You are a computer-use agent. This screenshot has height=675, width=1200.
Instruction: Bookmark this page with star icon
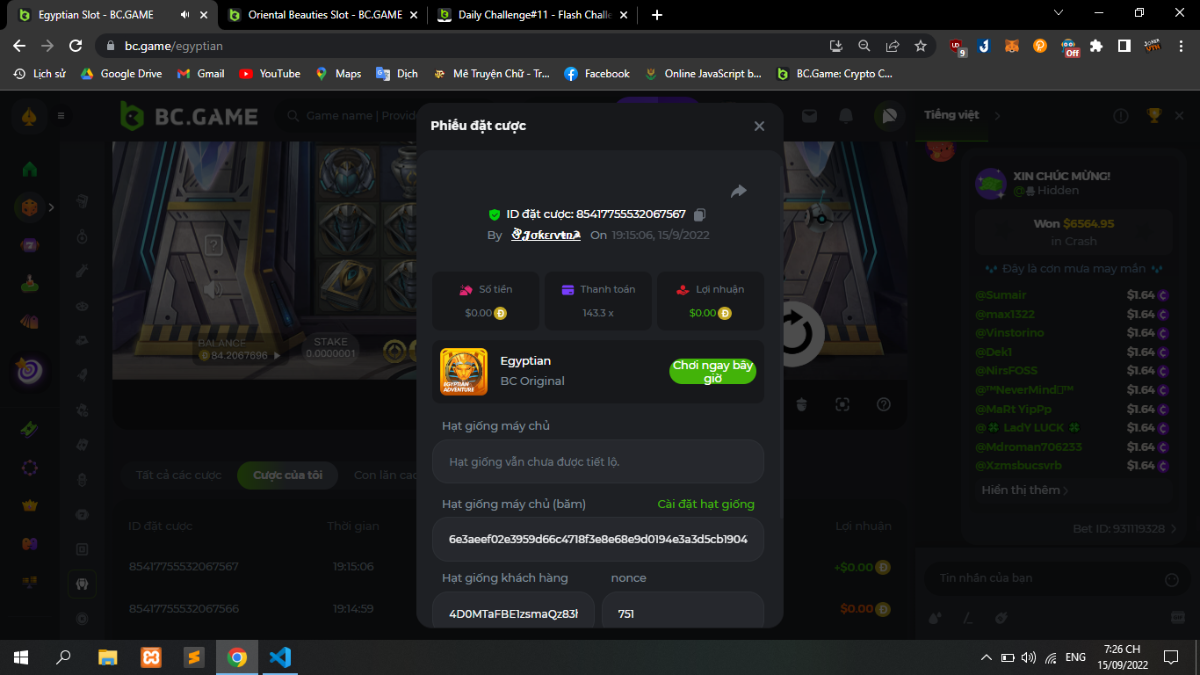coord(920,46)
